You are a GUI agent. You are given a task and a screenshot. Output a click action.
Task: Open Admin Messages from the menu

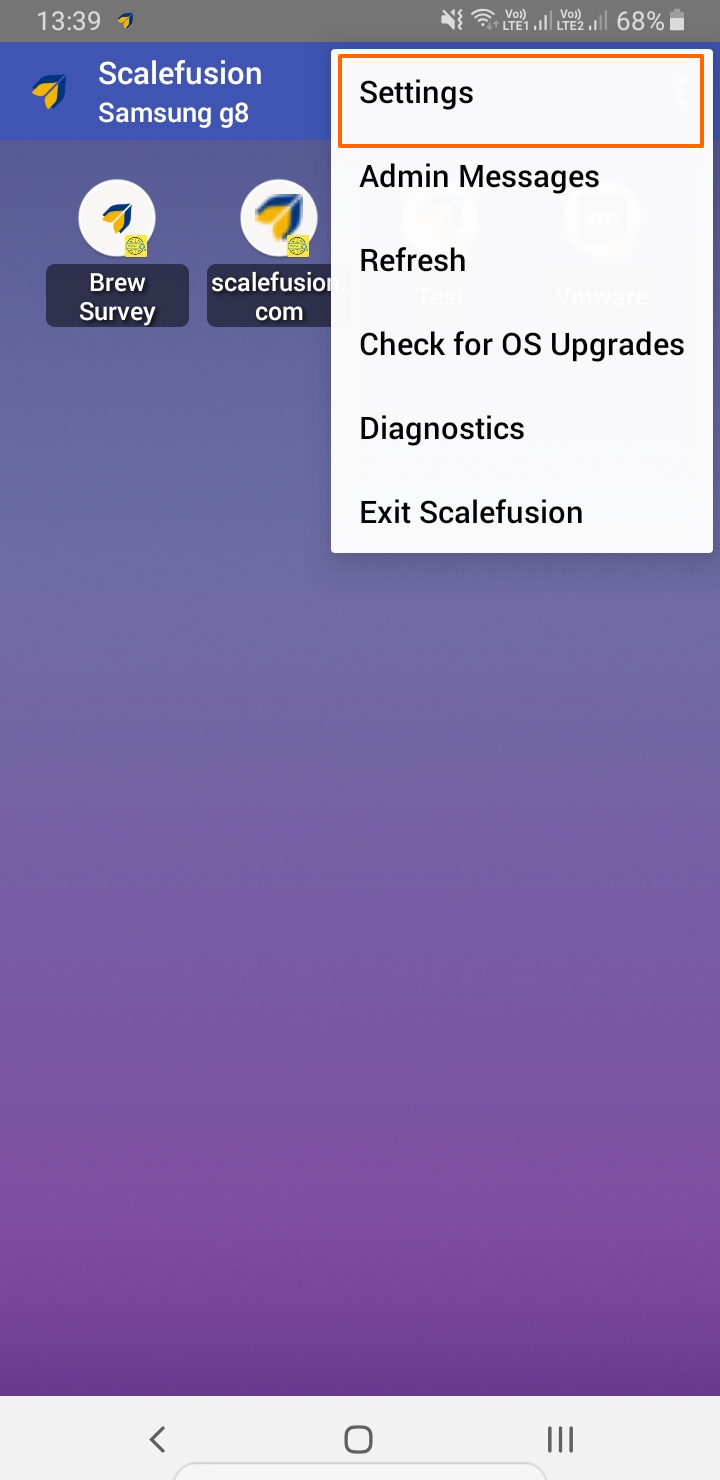521,177
